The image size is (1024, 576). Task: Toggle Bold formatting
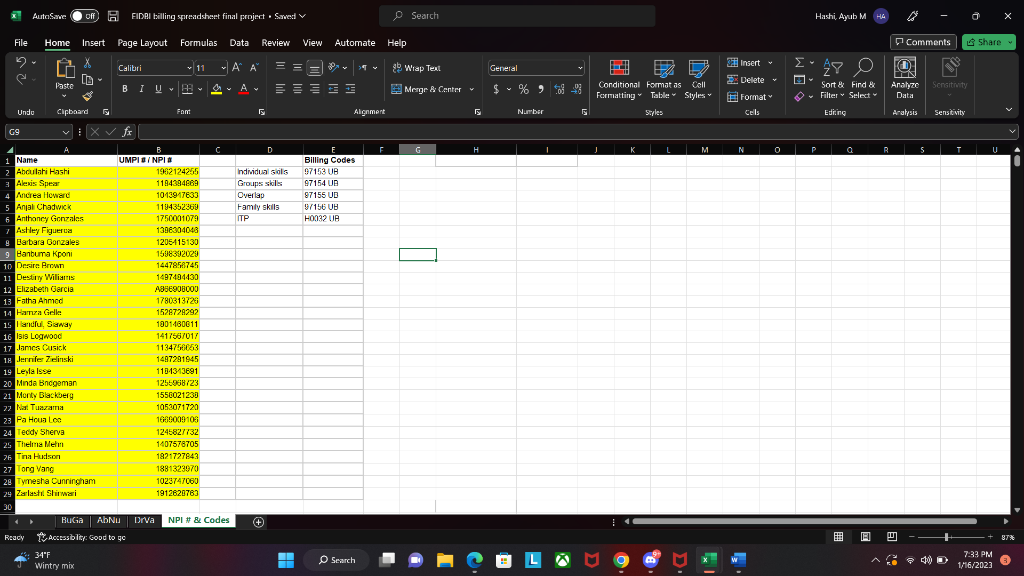124,89
